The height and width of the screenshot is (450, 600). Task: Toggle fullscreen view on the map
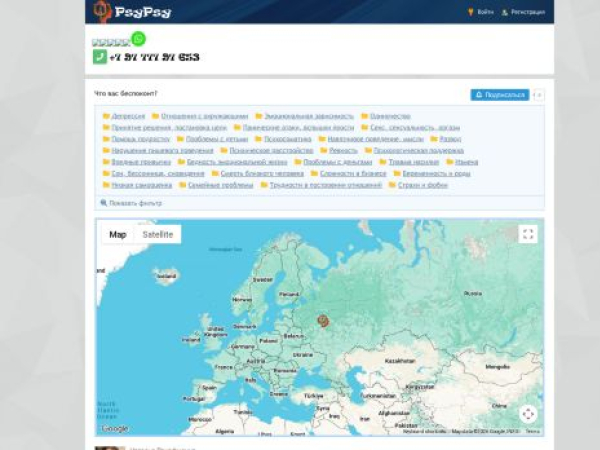click(528, 234)
